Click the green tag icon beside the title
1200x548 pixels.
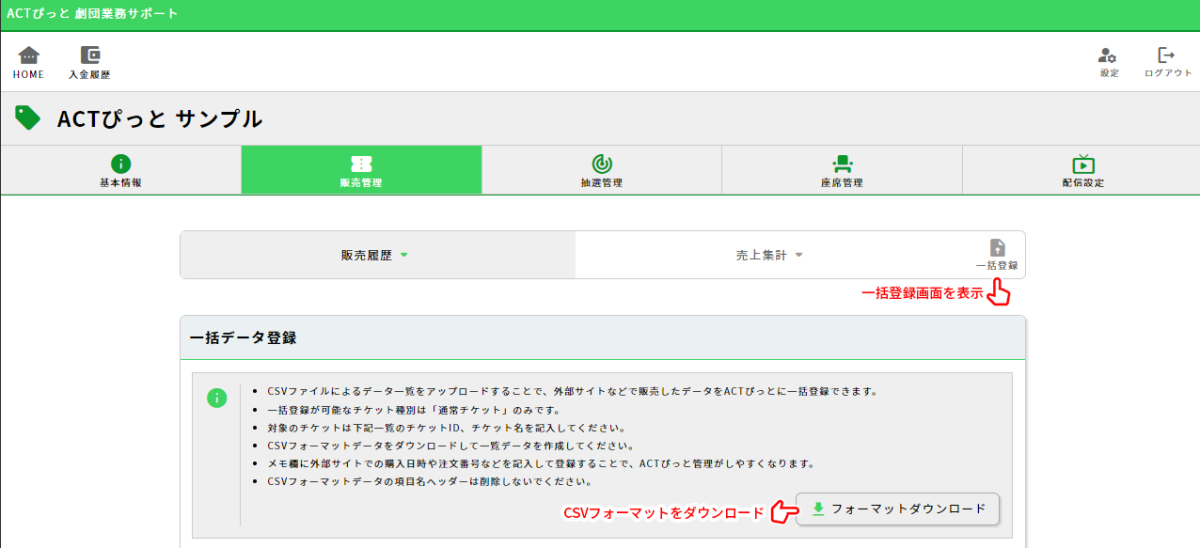tap(28, 118)
